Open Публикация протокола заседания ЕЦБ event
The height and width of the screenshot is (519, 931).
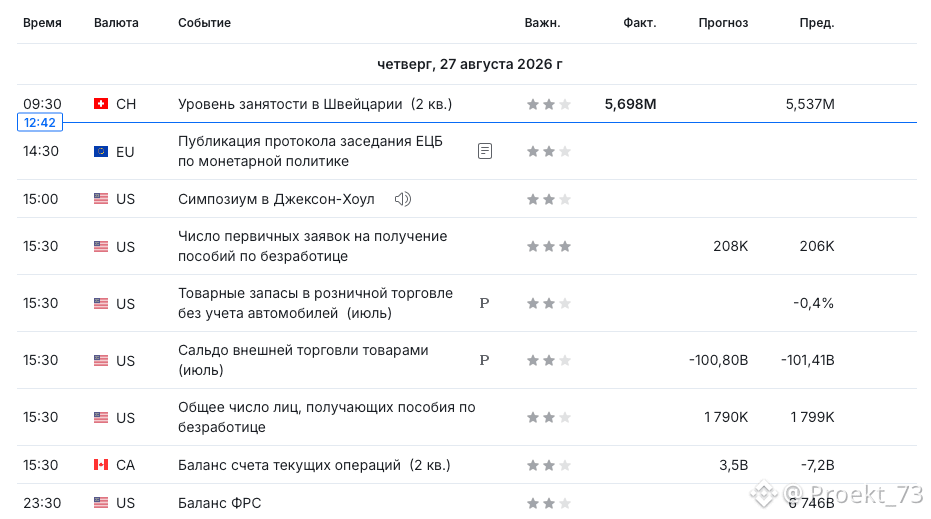pyautogui.click(x=311, y=151)
